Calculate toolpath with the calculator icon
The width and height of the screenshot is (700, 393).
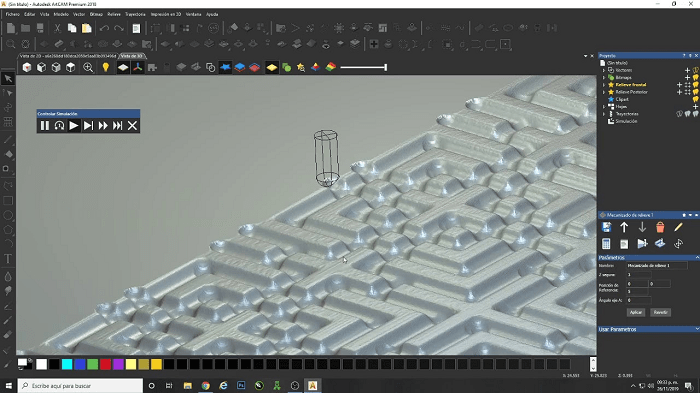[606, 244]
